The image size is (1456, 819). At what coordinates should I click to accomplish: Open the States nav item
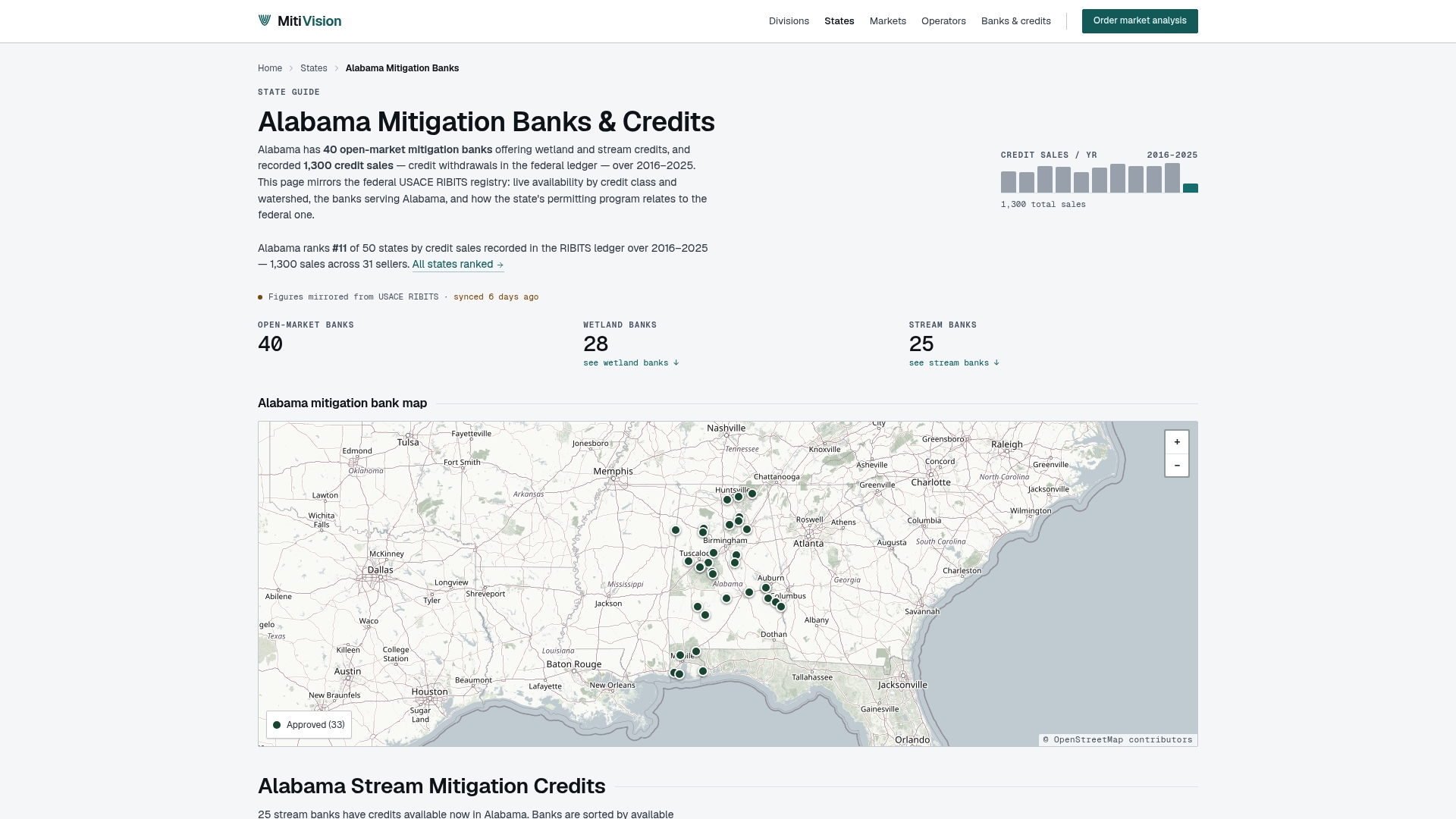click(x=839, y=21)
